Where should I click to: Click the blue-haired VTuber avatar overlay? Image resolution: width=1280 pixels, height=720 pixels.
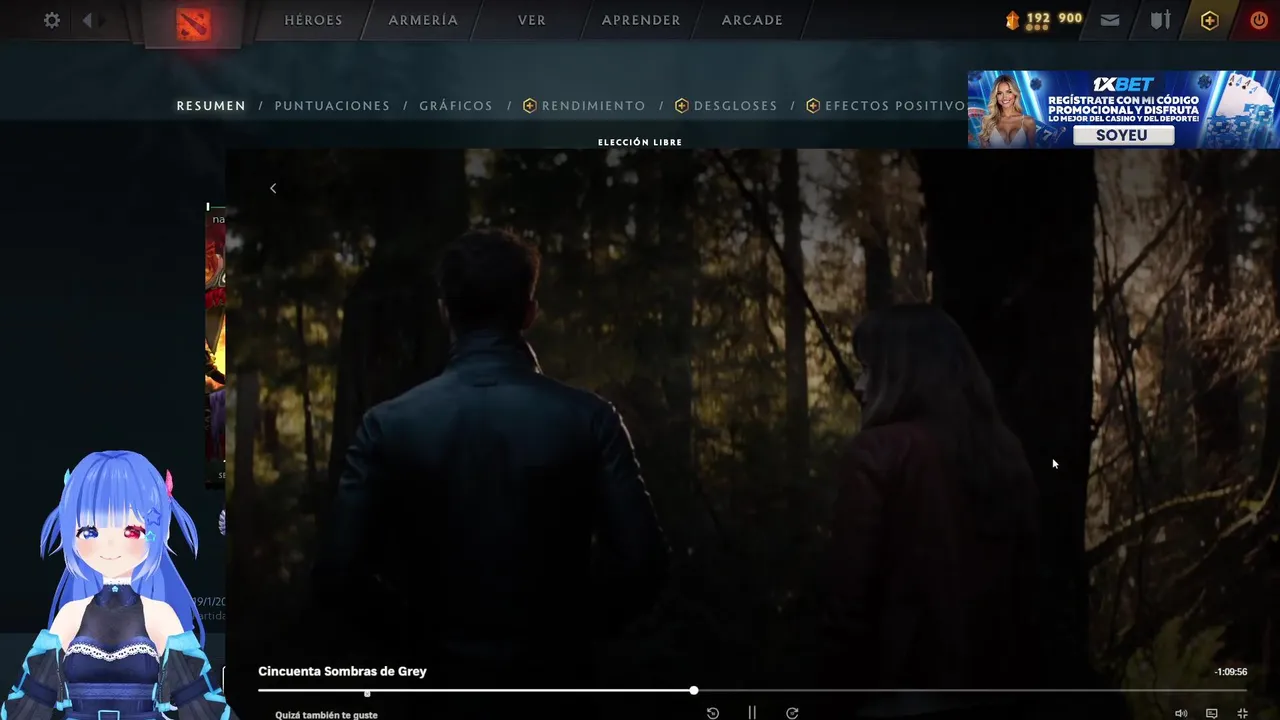[x=115, y=586]
